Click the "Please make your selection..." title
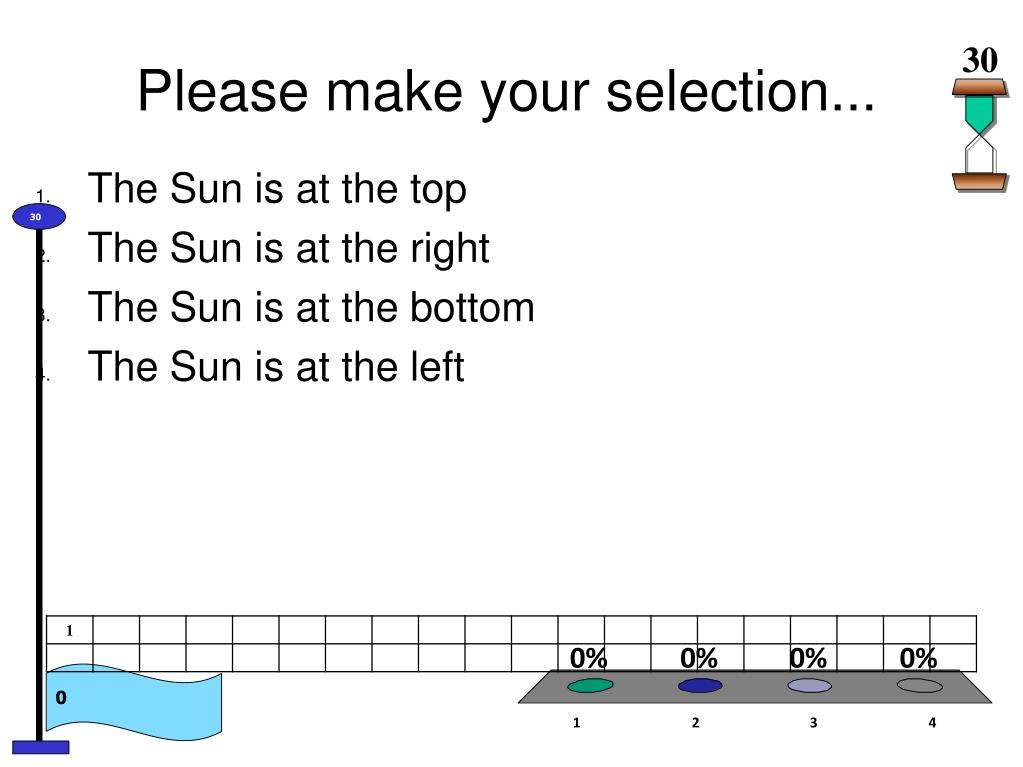Viewport: 1023px width, 767px height. [x=506, y=92]
